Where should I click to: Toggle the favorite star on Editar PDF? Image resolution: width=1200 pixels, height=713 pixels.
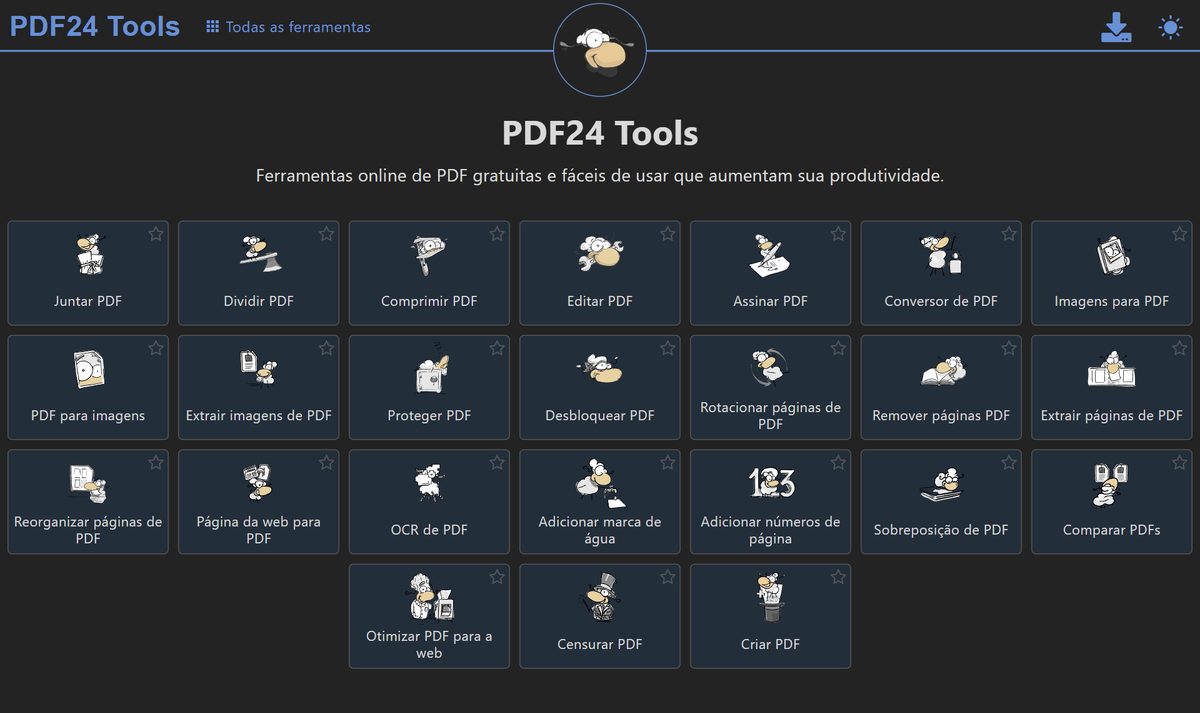(668, 234)
